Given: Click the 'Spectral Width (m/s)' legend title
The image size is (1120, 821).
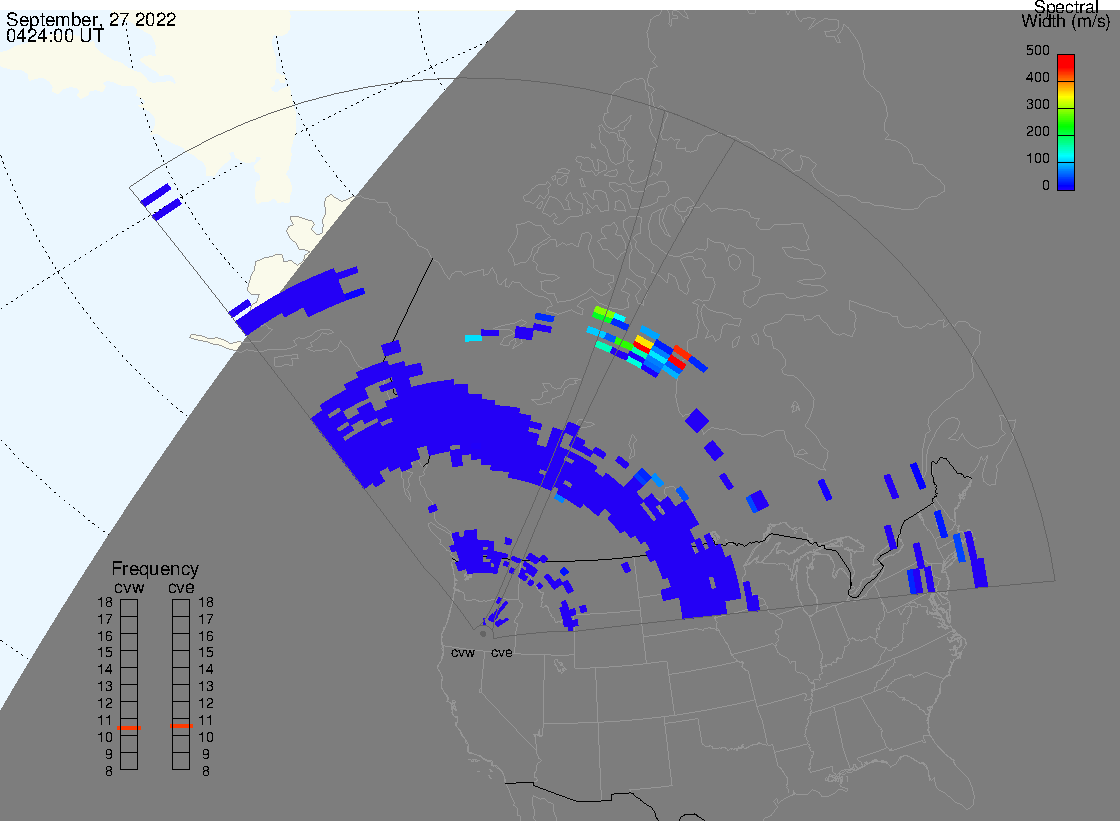Looking at the screenshot, I should pos(1066,14).
